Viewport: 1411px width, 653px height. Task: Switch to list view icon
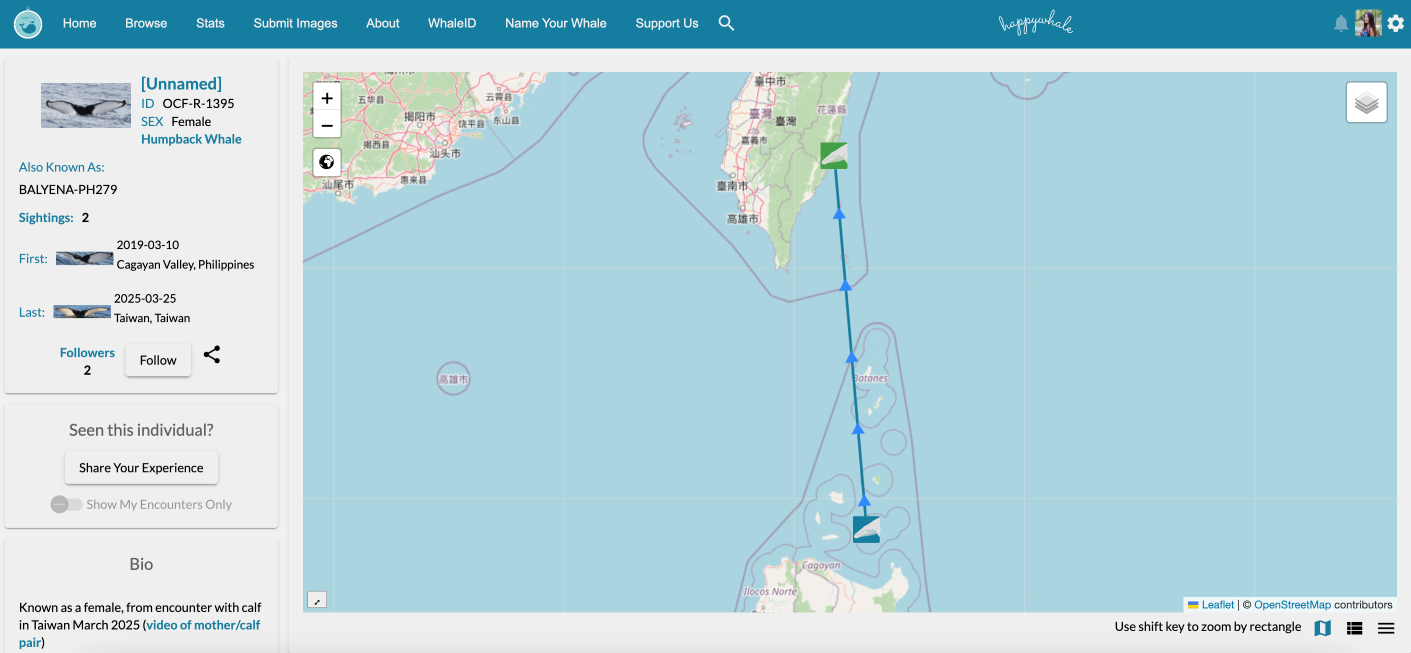tap(1355, 628)
